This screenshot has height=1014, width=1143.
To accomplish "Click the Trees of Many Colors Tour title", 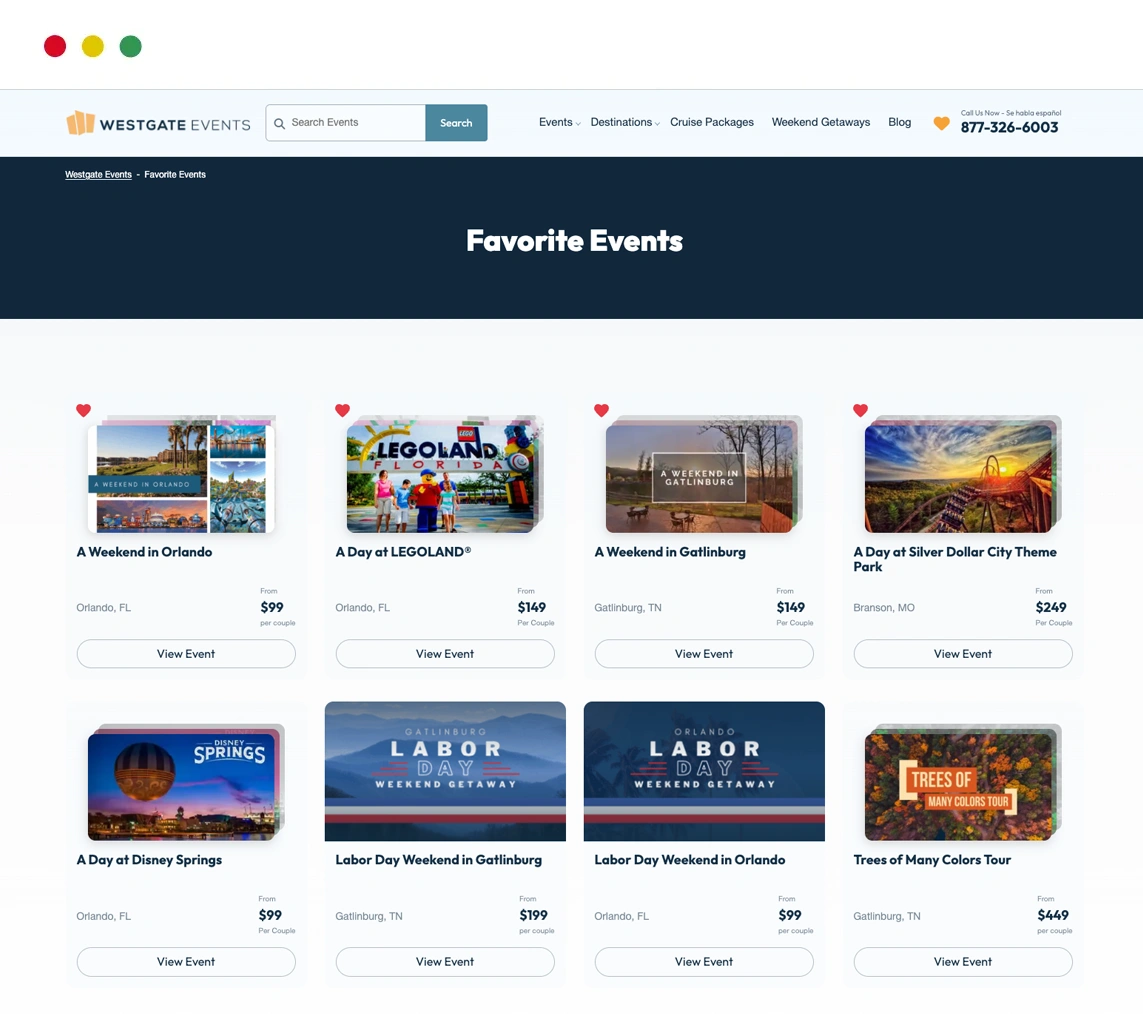I will [x=932, y=860].
